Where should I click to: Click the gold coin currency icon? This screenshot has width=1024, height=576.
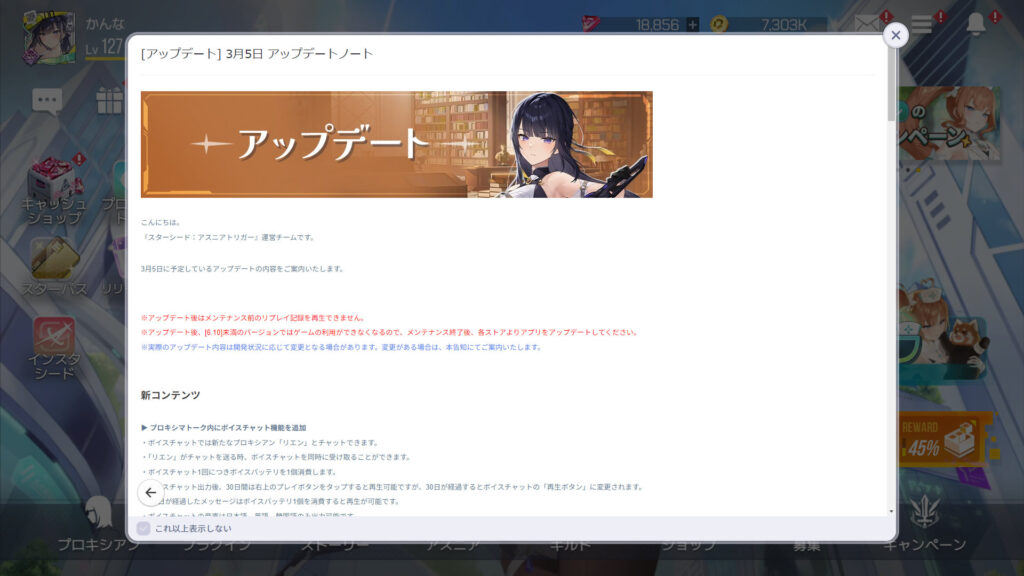pos(718,24)
